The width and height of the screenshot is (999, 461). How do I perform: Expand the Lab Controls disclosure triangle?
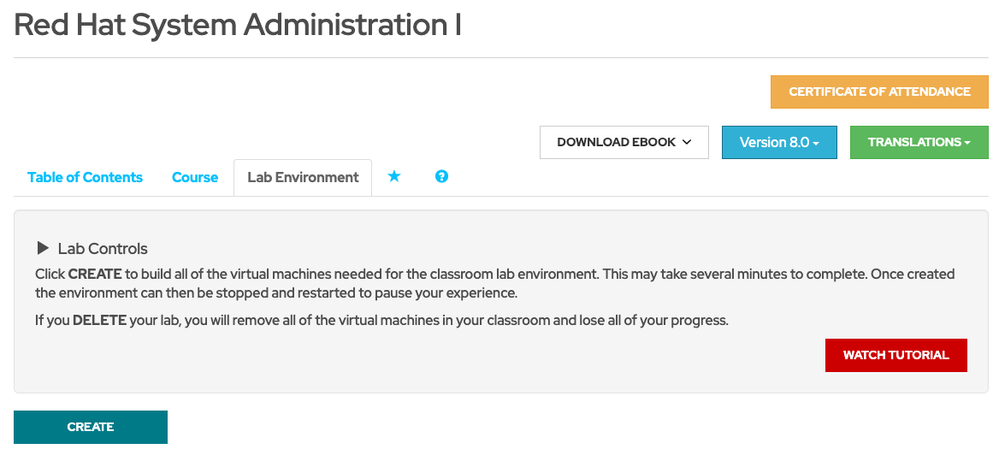point(42,248)
